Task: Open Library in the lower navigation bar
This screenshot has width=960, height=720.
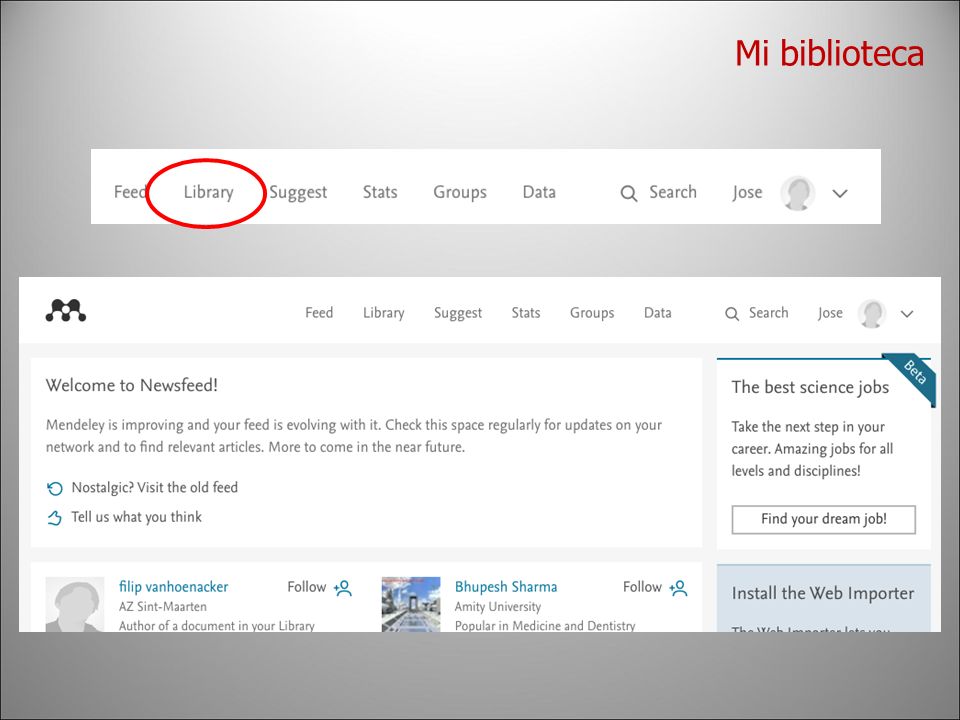Action: [x=383, y=313]
